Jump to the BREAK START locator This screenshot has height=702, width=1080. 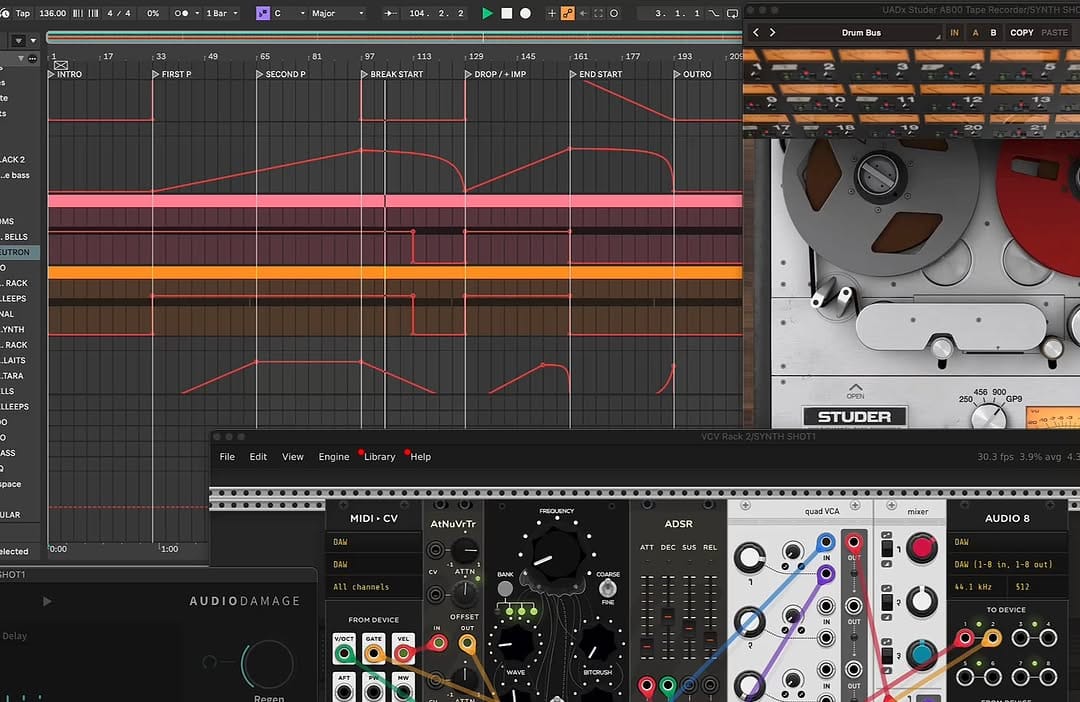(x=392, y=74)
